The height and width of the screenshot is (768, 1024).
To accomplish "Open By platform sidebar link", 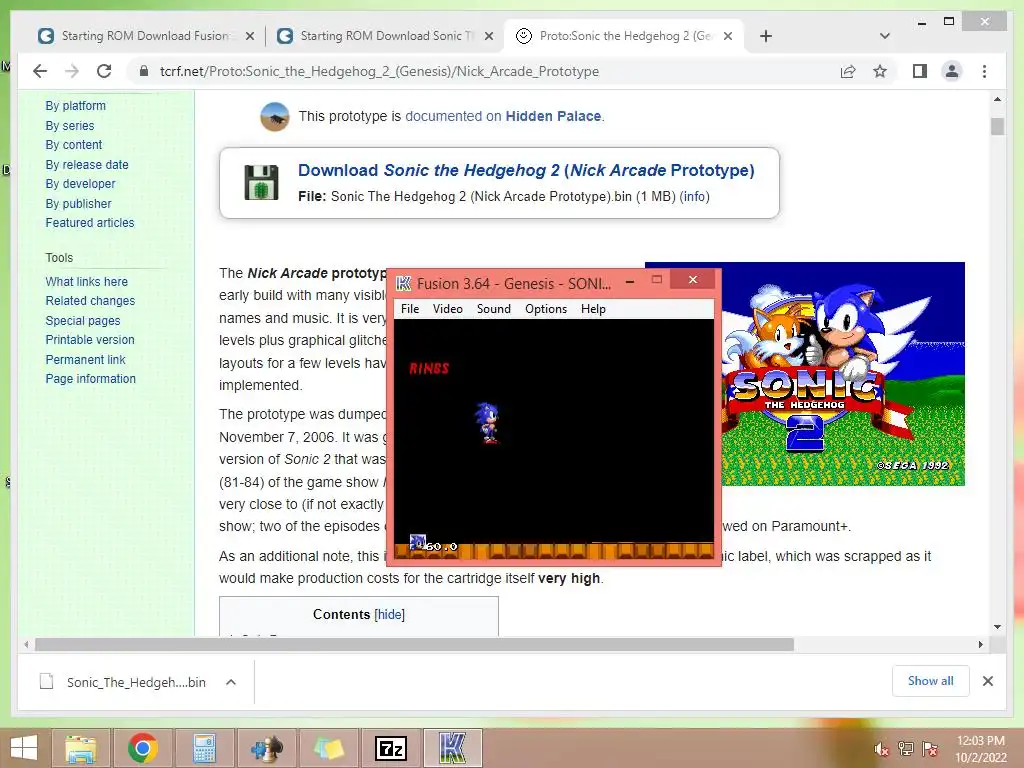I will [x=76, y=106].
